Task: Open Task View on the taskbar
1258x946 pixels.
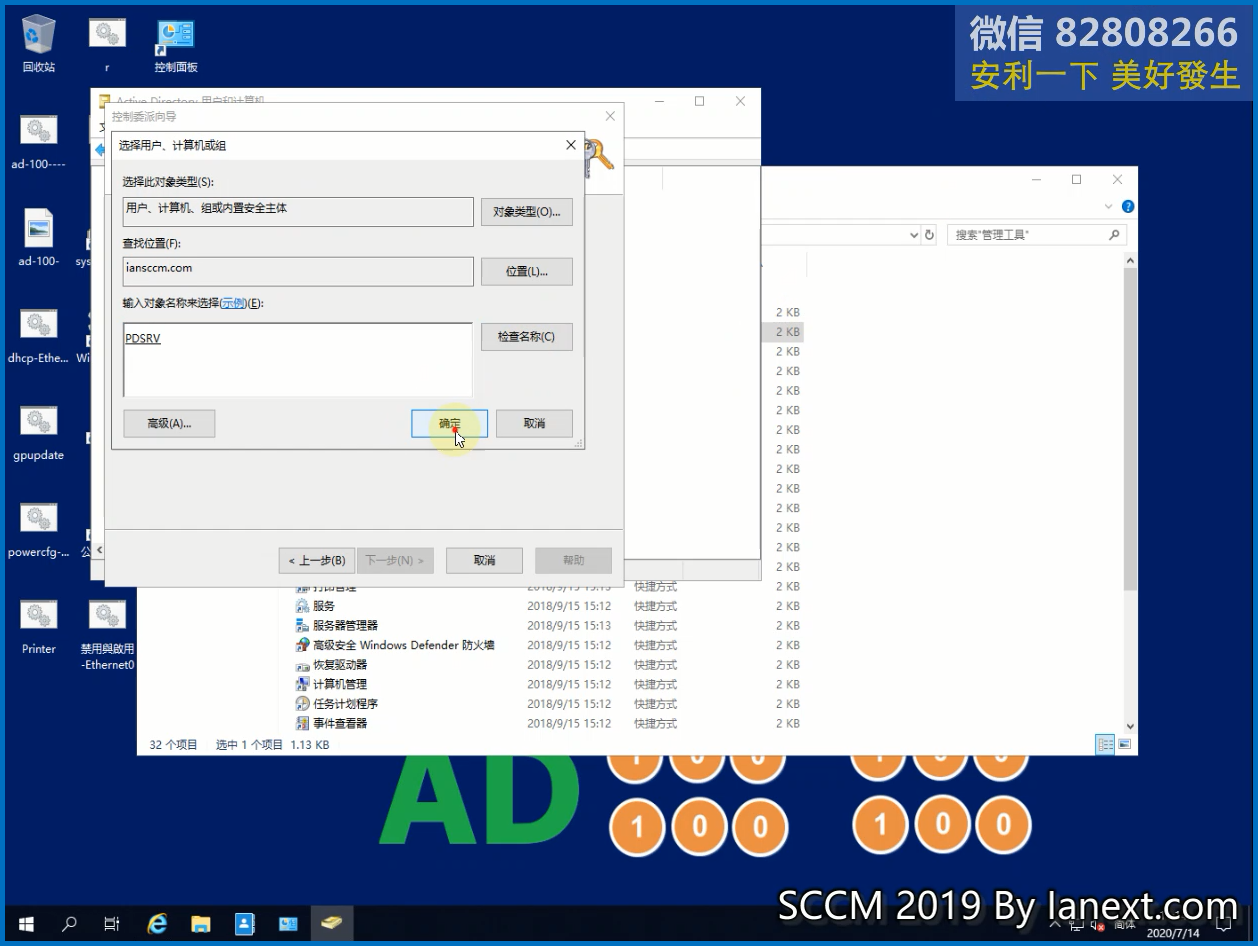Action: [x=112, y=923]
